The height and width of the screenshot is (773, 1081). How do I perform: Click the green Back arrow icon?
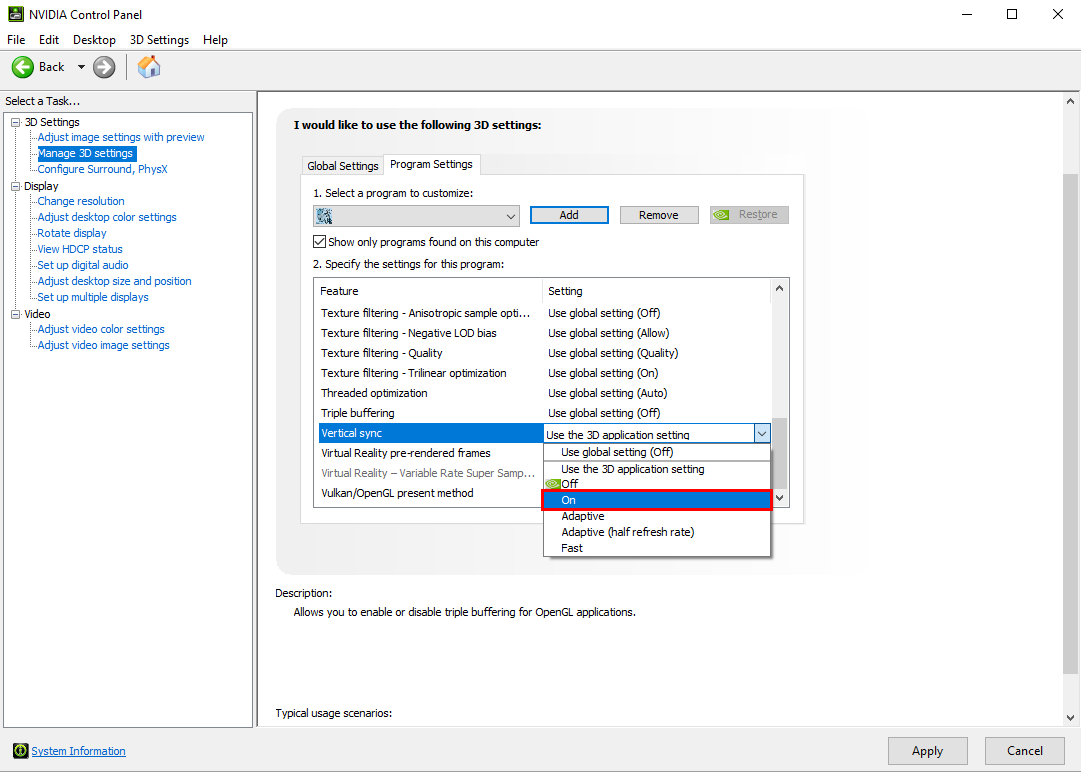(23, 67)
